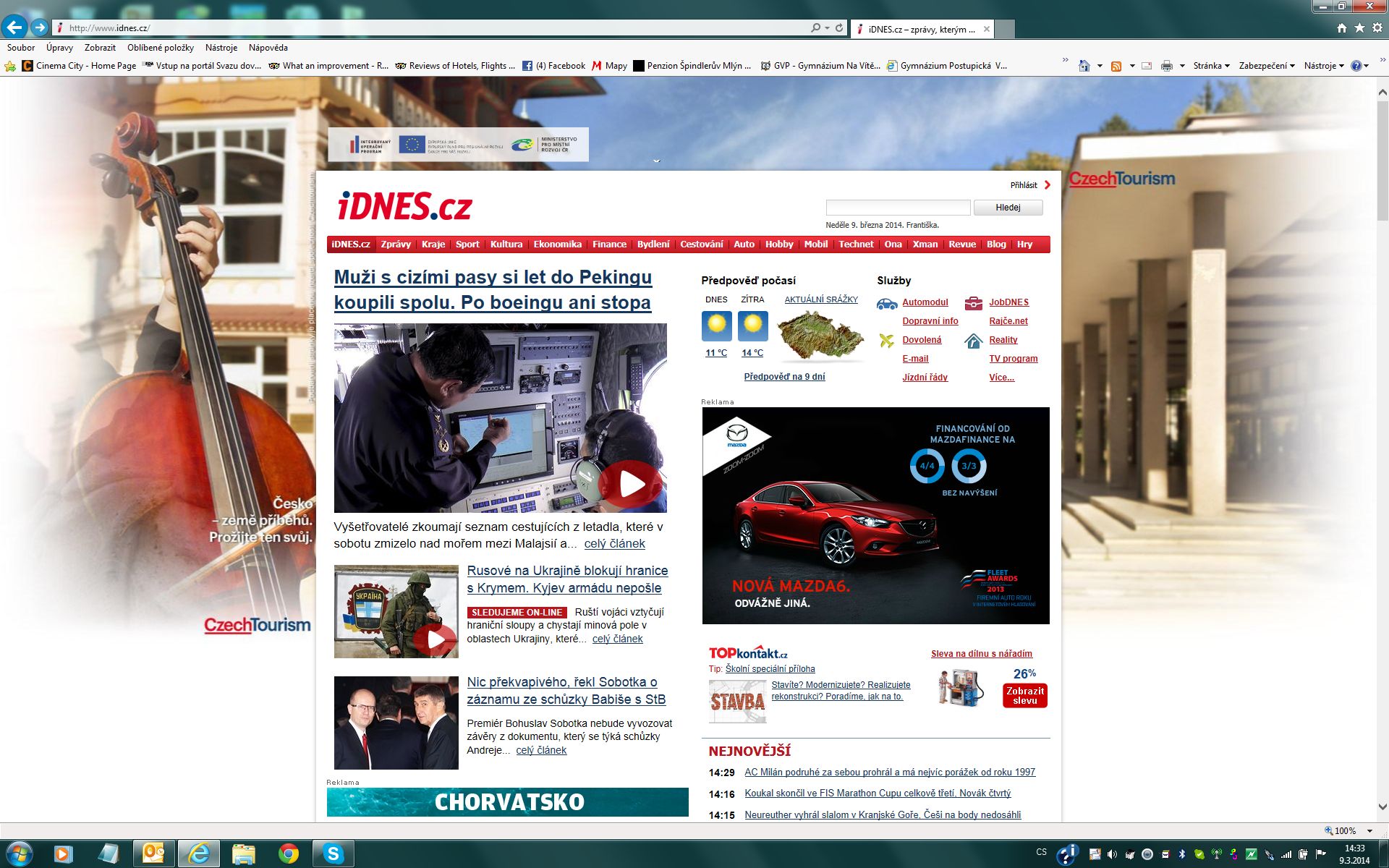
Task: Open the Předpověď na 9 dní link
Action: (784, 377)
